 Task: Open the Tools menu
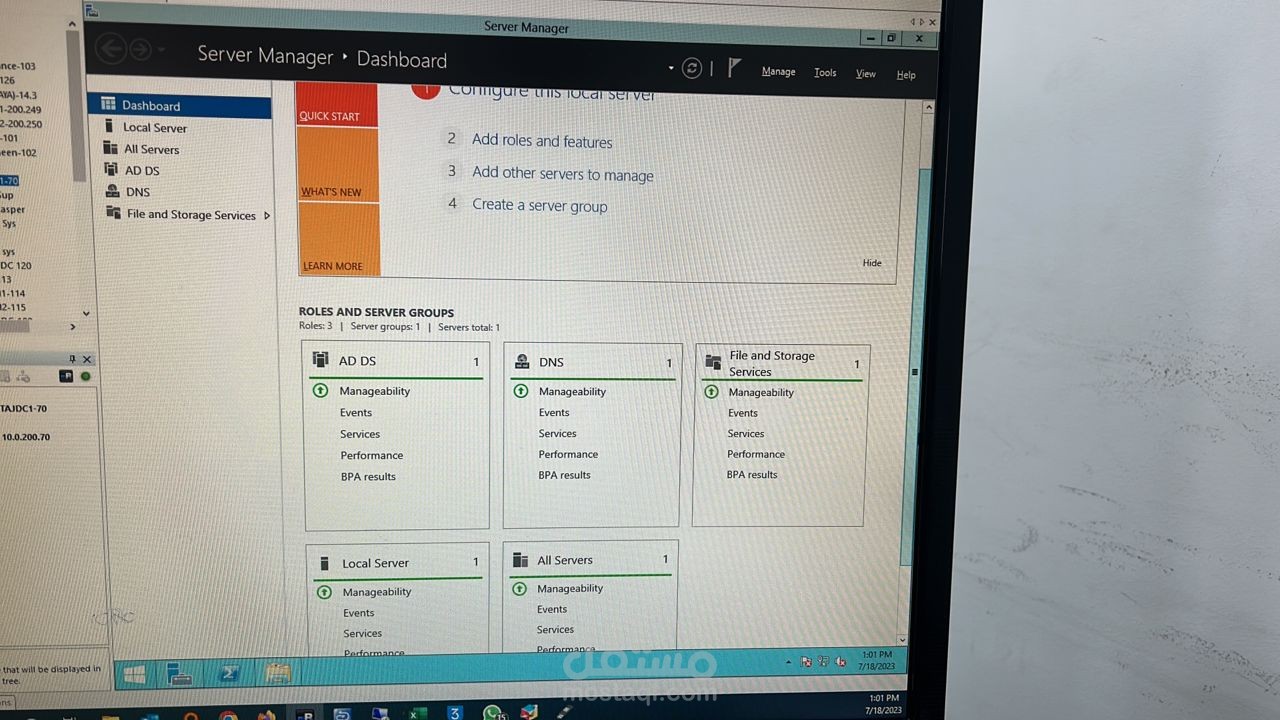(x=825, y=72)
